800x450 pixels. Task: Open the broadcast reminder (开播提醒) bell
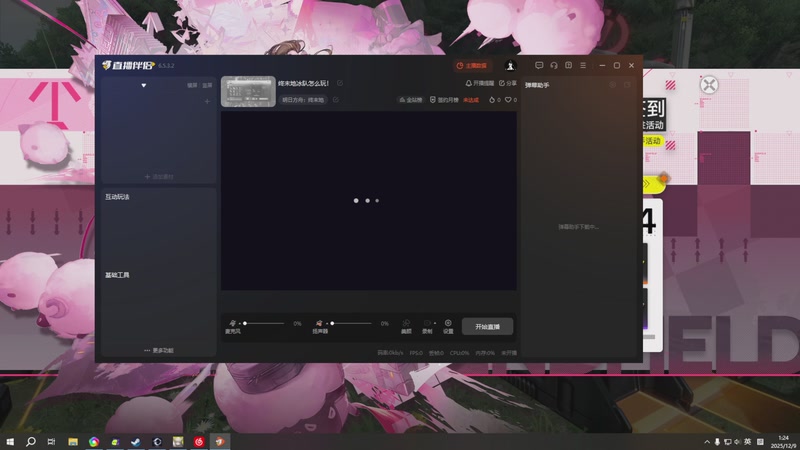tap(479, 83)
